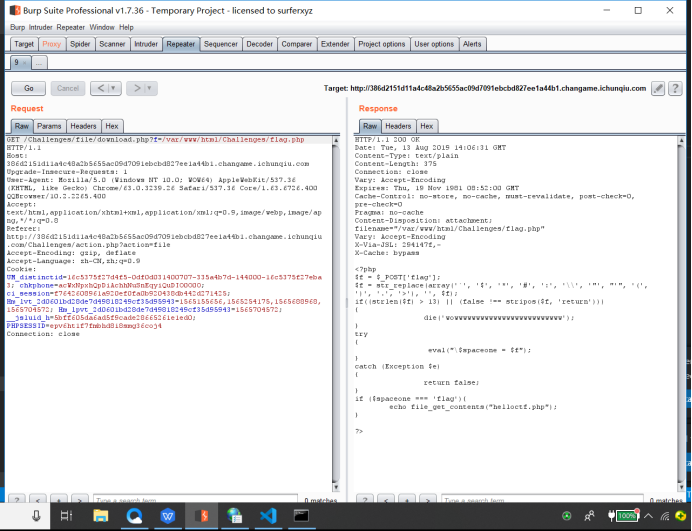Close repeater tab 9 with its x
This screenshot has height=531, width=692.
pyautogui.click(x=25, y=63)
